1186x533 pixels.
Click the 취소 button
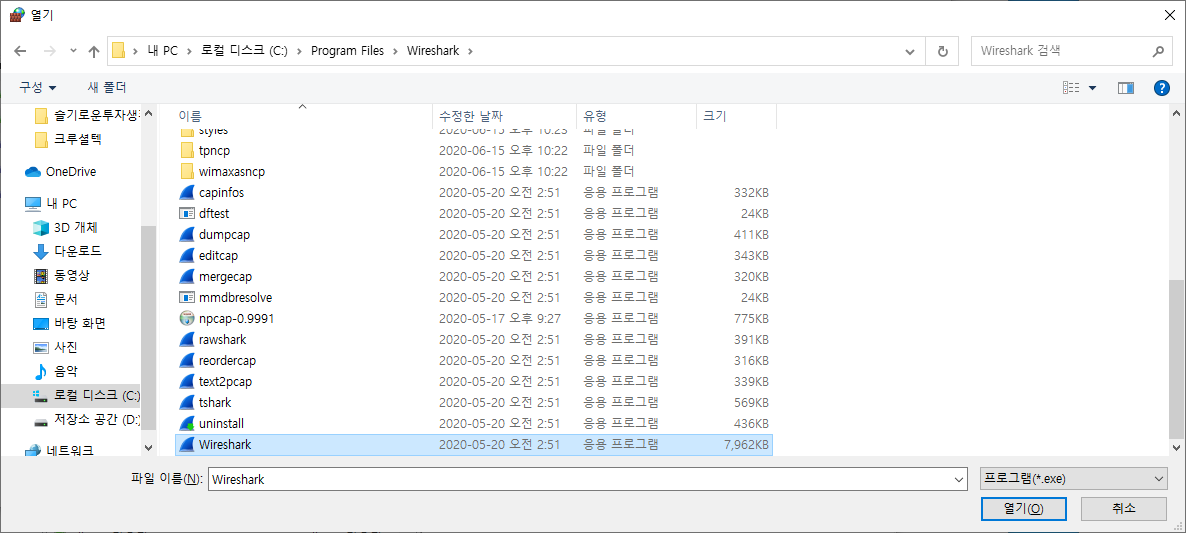point(1124,509)
